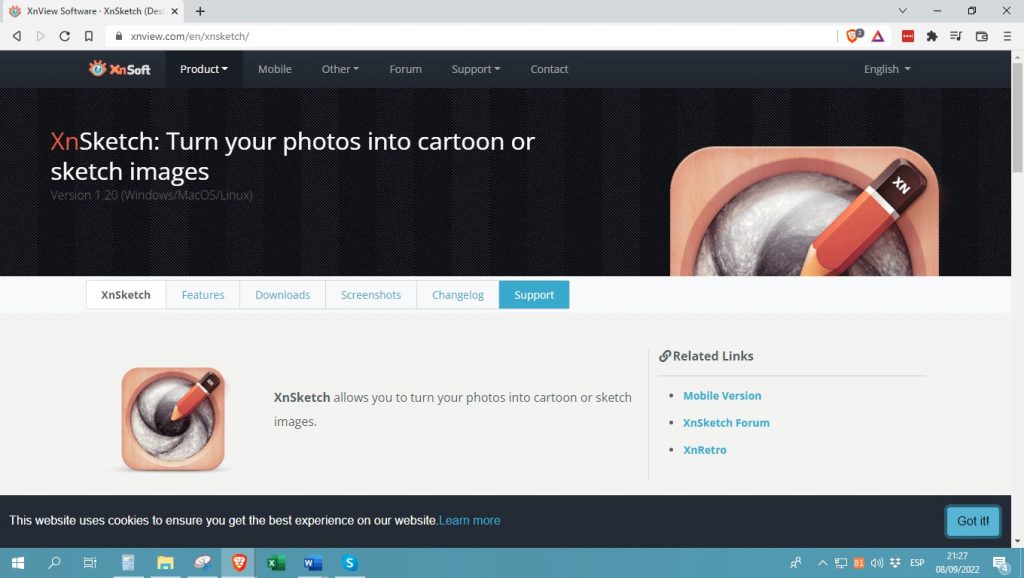Click the Got it! cookie button
Viewport: 1024px width, 578px height.
tap(973, 521)
